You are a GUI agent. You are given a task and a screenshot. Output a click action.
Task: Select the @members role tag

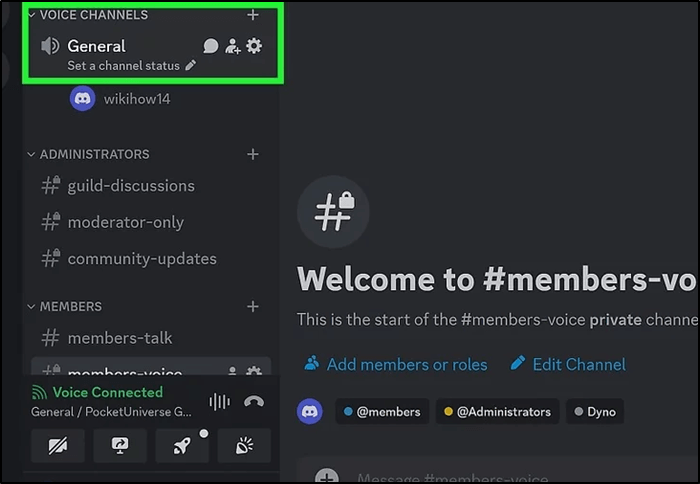(x=382, y=411)
